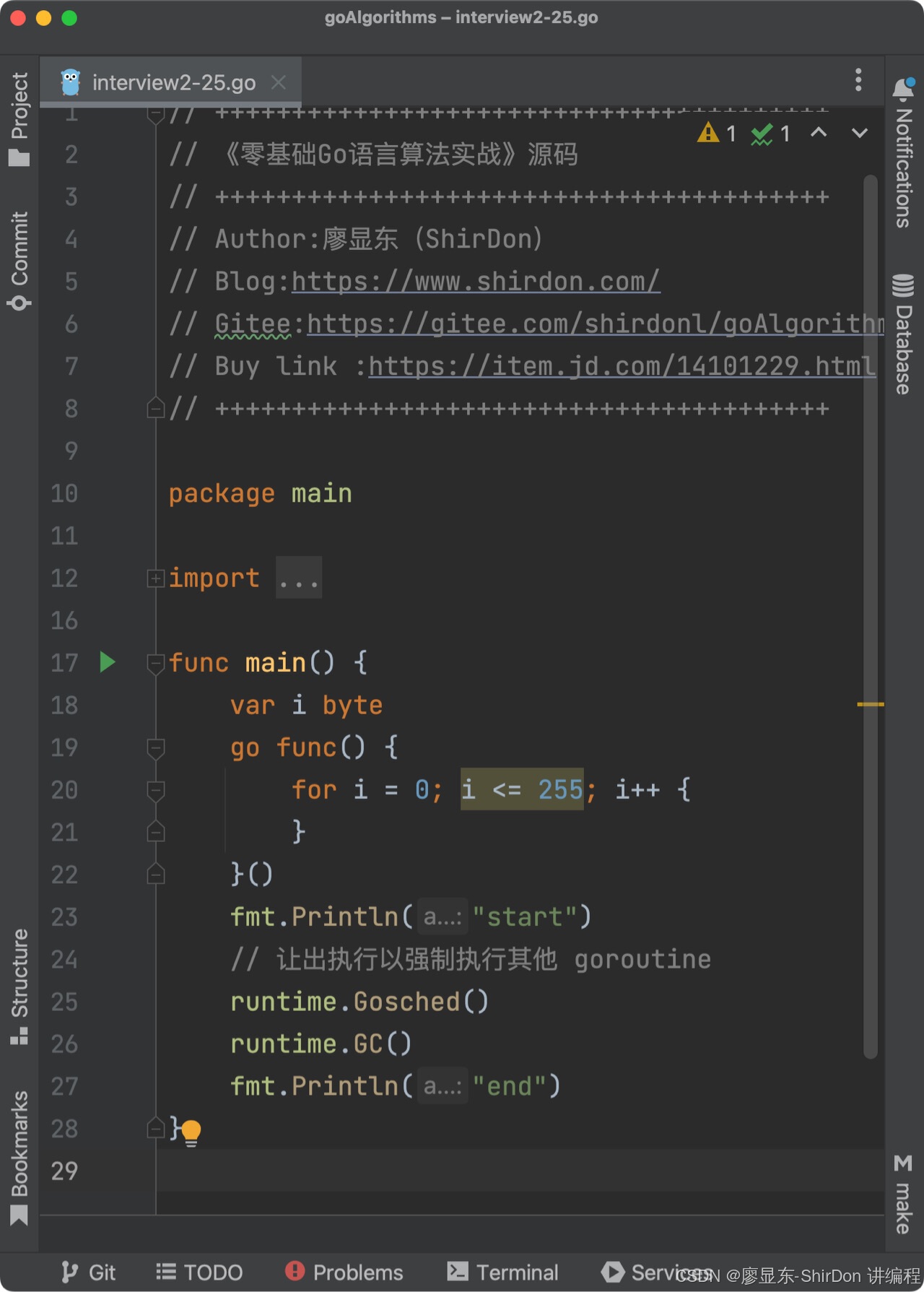Open the Structure tool window
This screenshot has height=1292, width=924.
19,986
